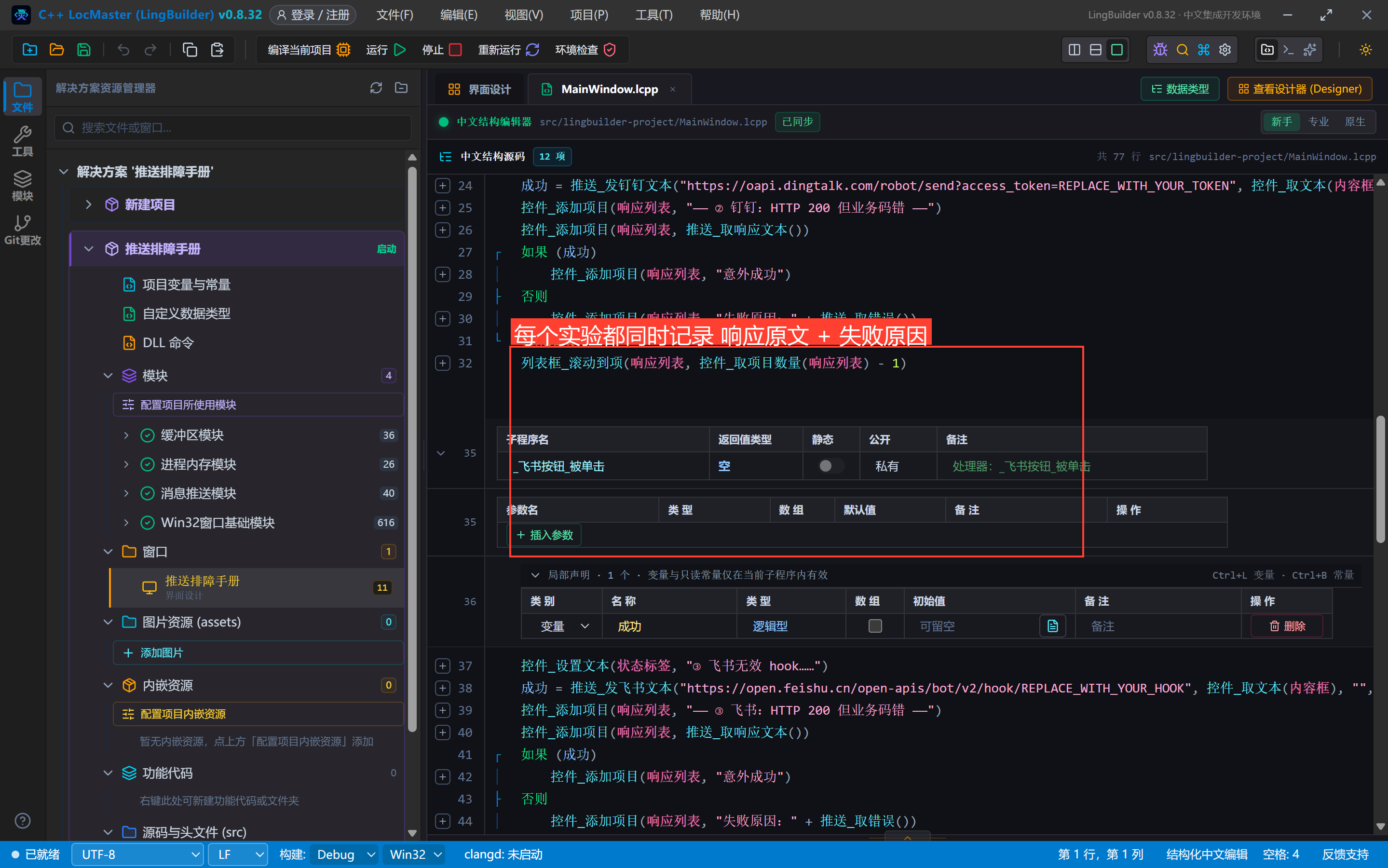
Task: Open the 文件(F) menu
Action: [395, 15]
